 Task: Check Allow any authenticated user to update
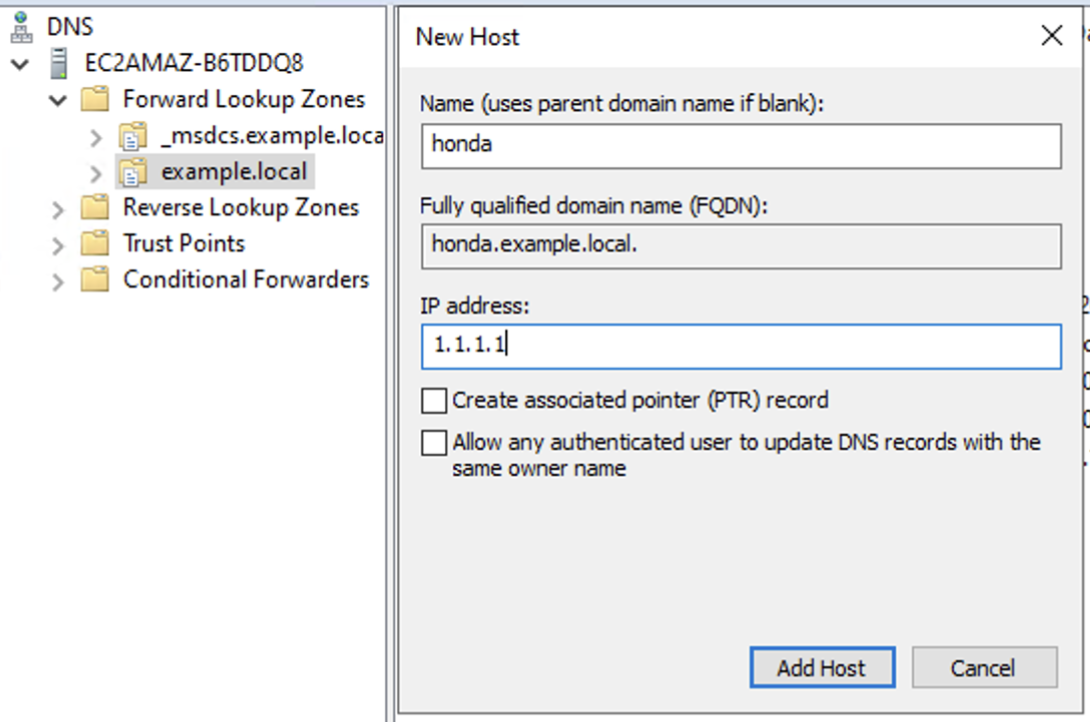[x=434, y=443]
